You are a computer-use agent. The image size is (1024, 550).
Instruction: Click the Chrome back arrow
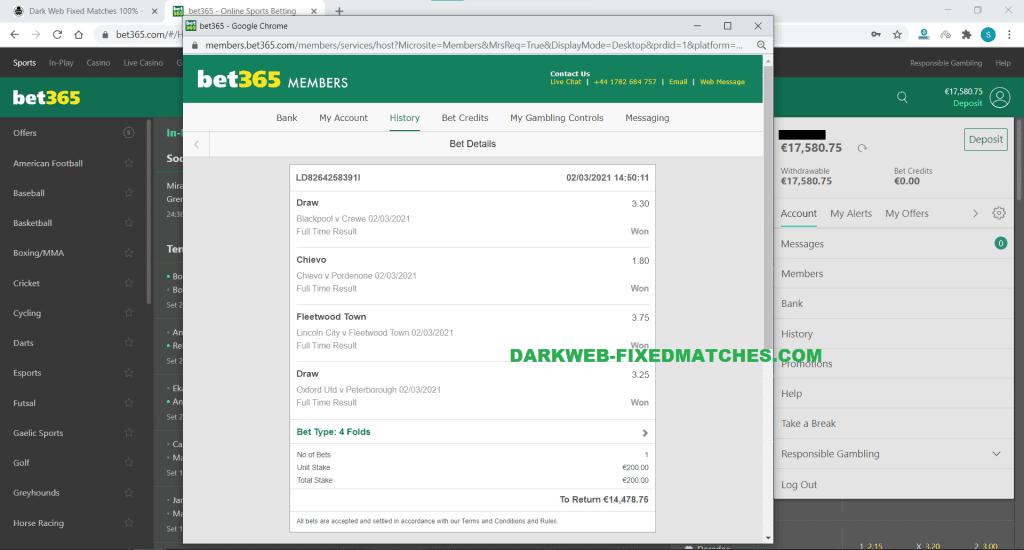[x=14, y=35]
